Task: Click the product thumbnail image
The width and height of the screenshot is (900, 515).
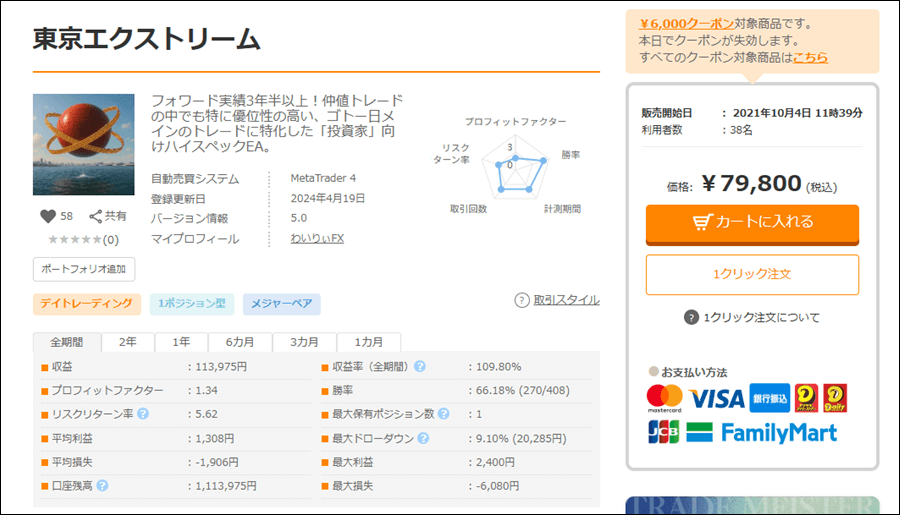Action: point(84,145)
